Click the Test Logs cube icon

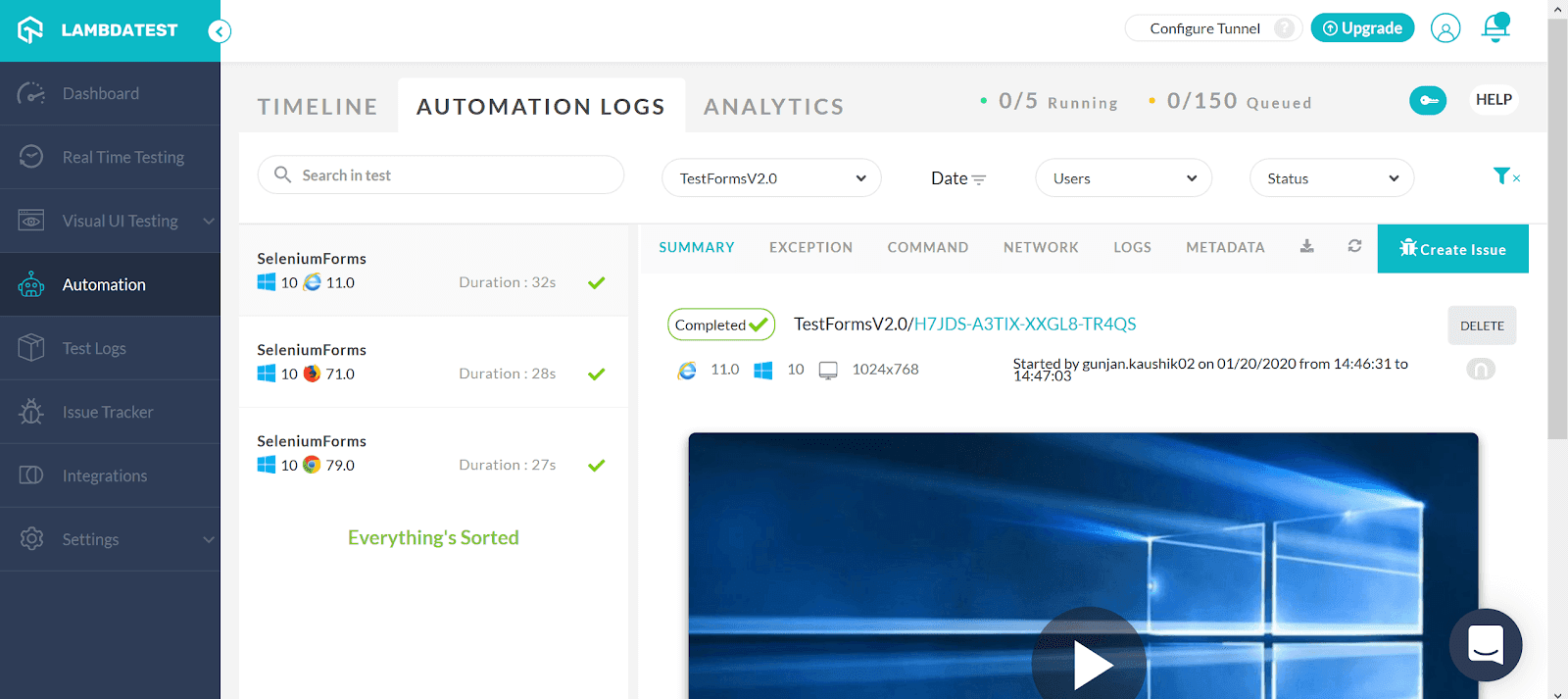coord(31,348)
